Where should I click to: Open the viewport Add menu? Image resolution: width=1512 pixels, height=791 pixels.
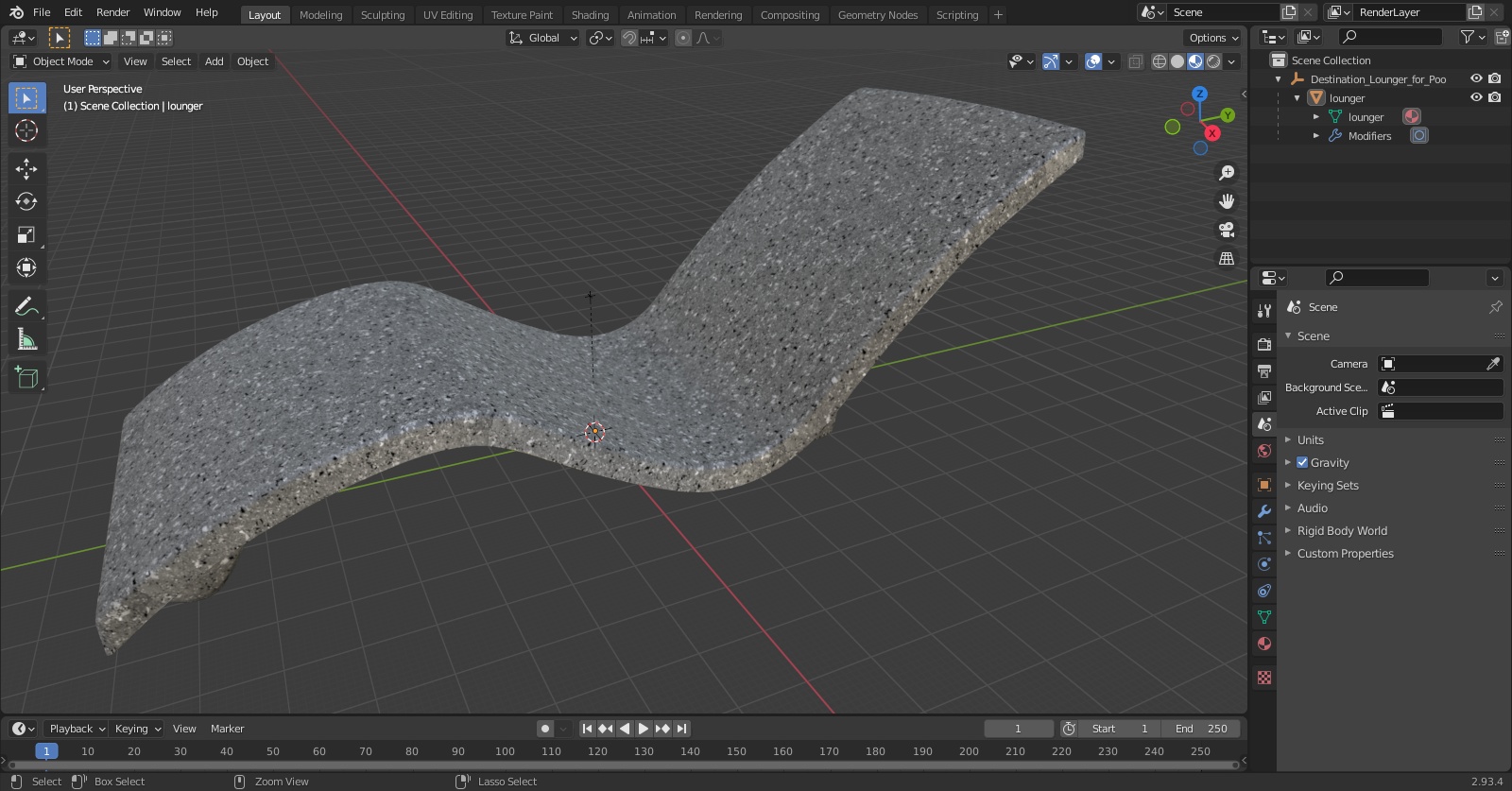point(215,61)
